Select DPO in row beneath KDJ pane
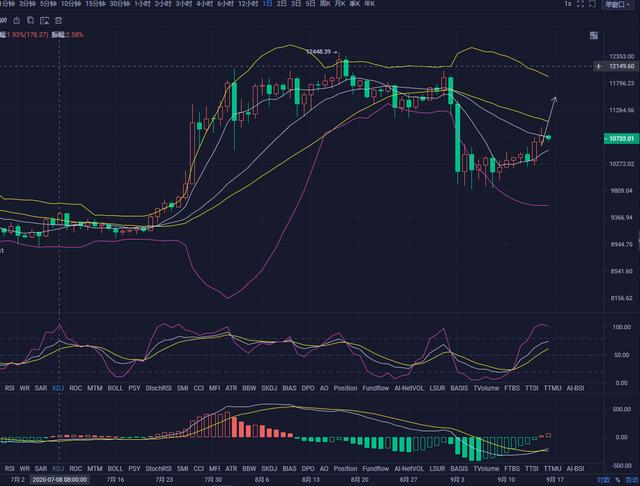 point(308,388)
